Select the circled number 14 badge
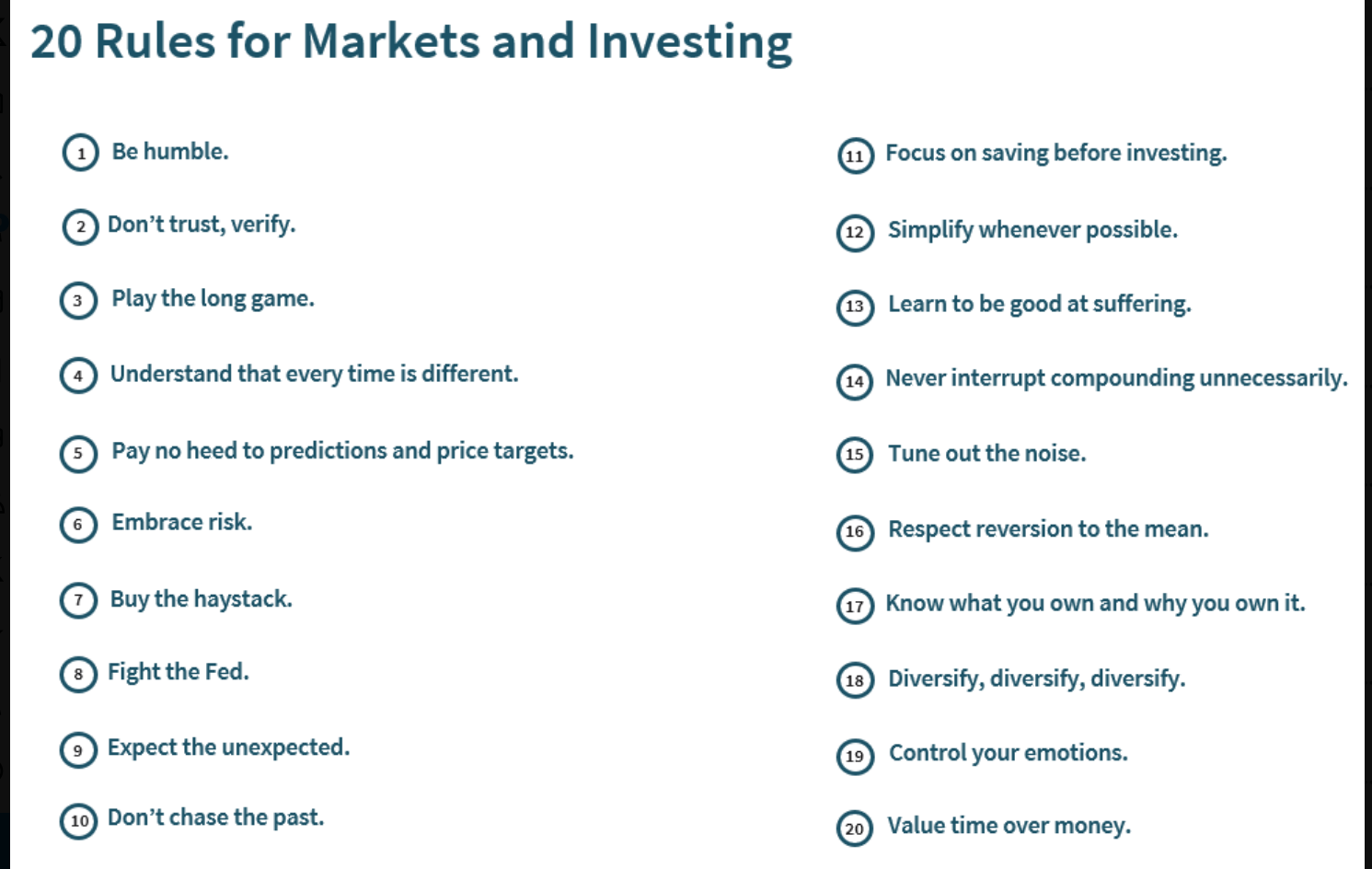The height and width of the screenshot is (869, 1372). (x=855, y=381)
